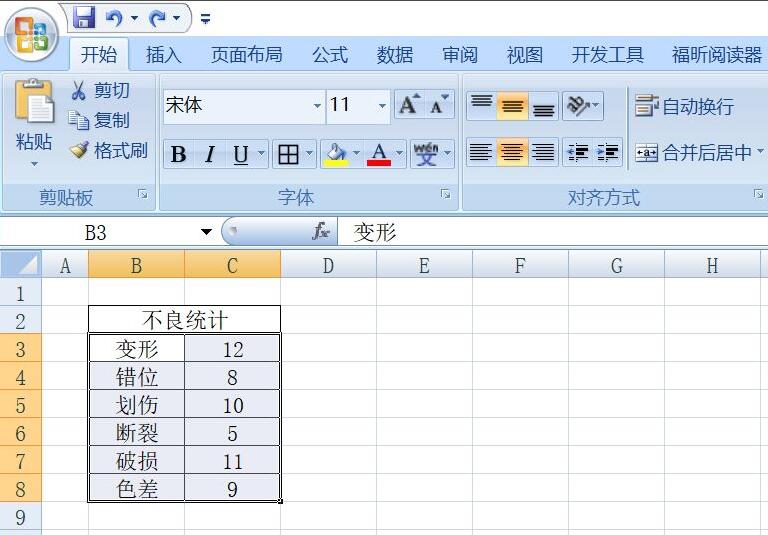Set top vertical alignment
This screenshot has width=768, height=535.
[x=481, y=105]
